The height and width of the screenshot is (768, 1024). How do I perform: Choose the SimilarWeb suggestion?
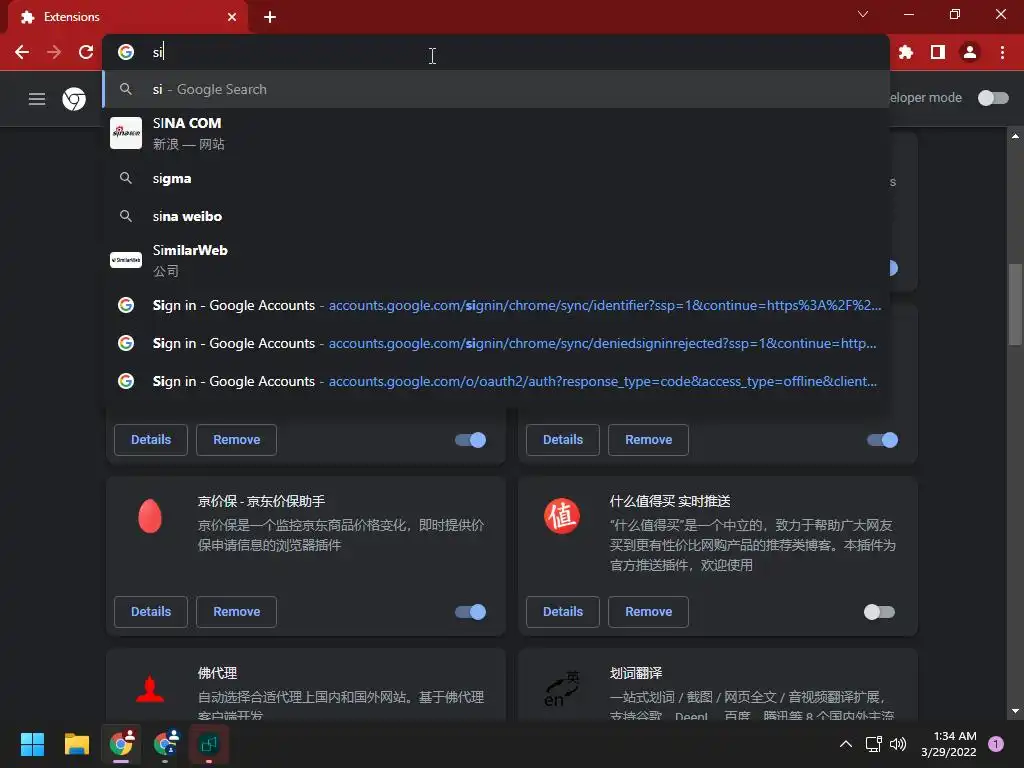[496, 260]
